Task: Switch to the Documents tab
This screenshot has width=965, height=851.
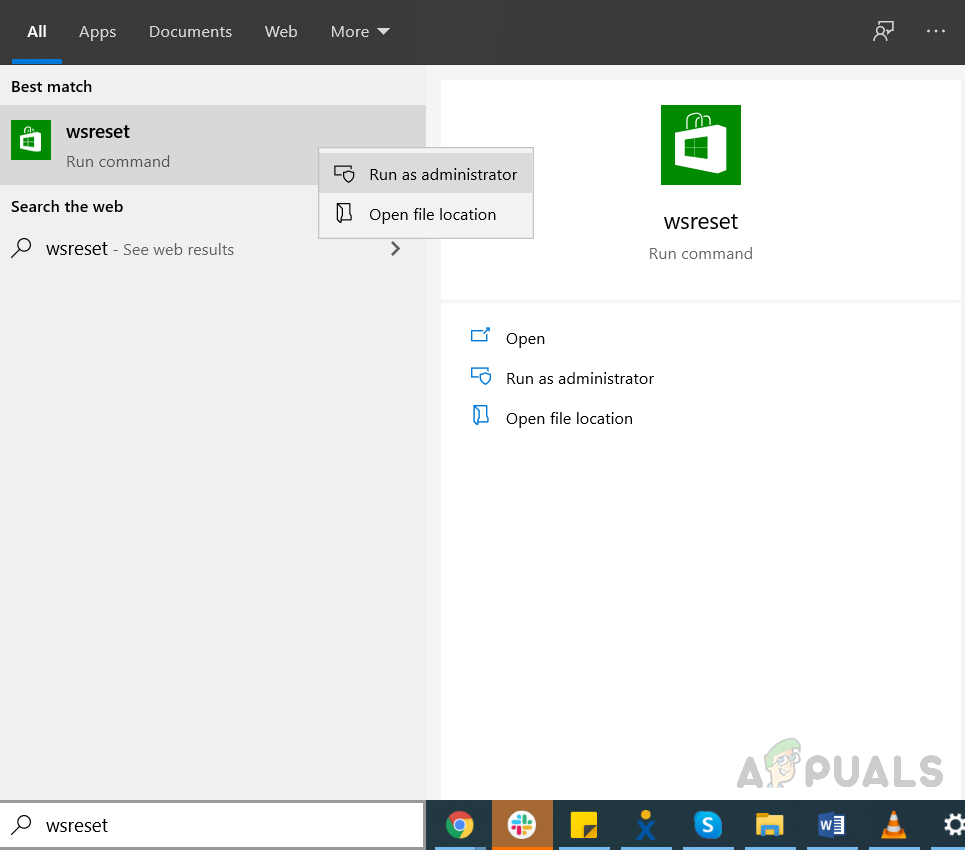Action: [x=190, y=32]
